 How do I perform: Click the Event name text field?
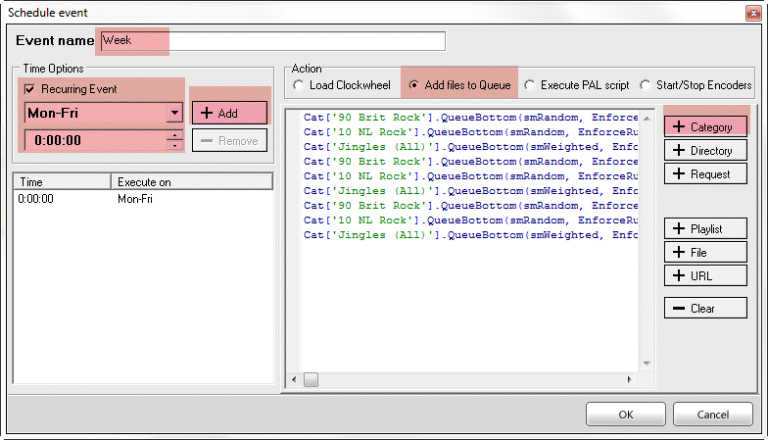pyautogui.click(x=272, y=41)
